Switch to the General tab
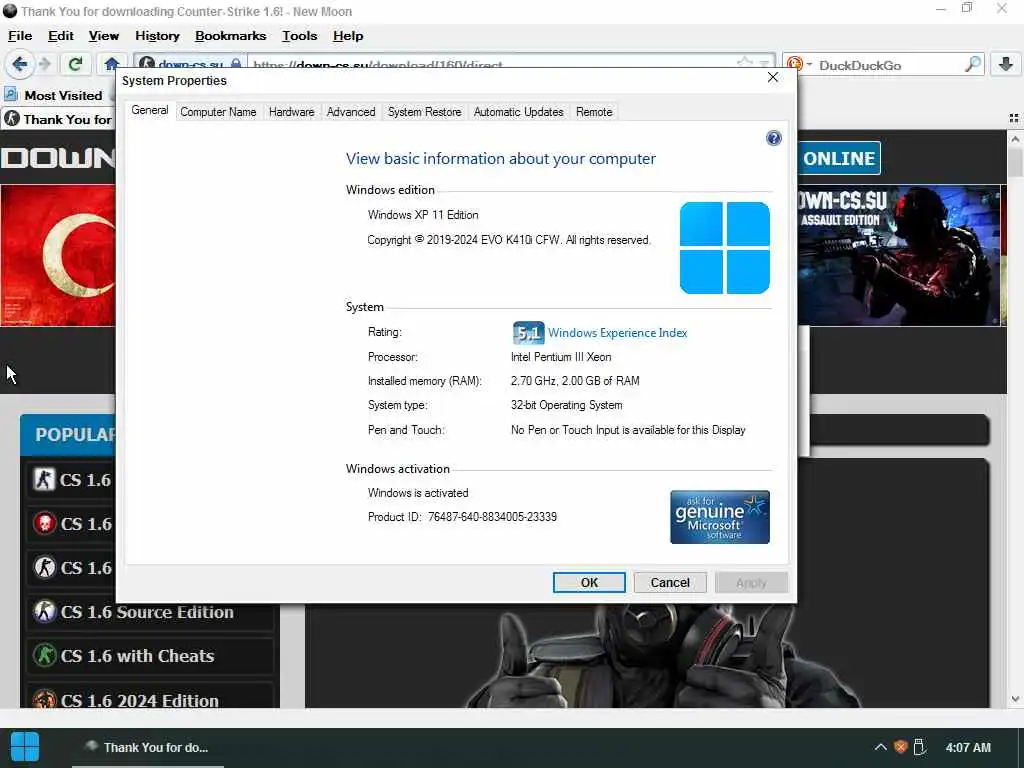Image resolution: width=1024 pixels, height=768 pixels. [150, 110]
